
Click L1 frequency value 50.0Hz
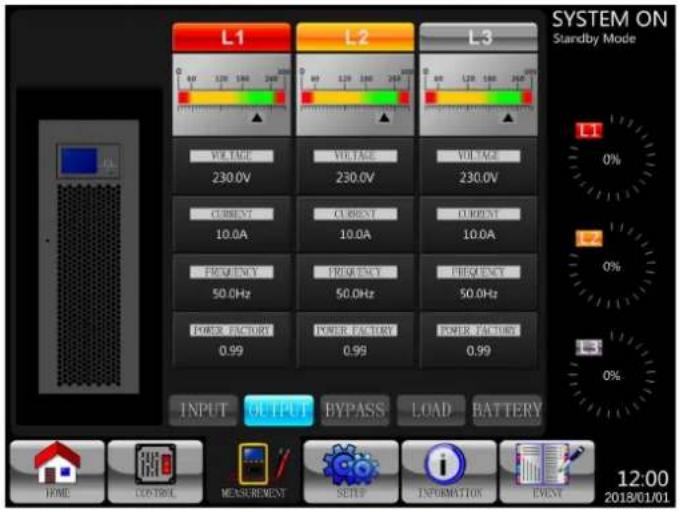click(x=231, y=294)
